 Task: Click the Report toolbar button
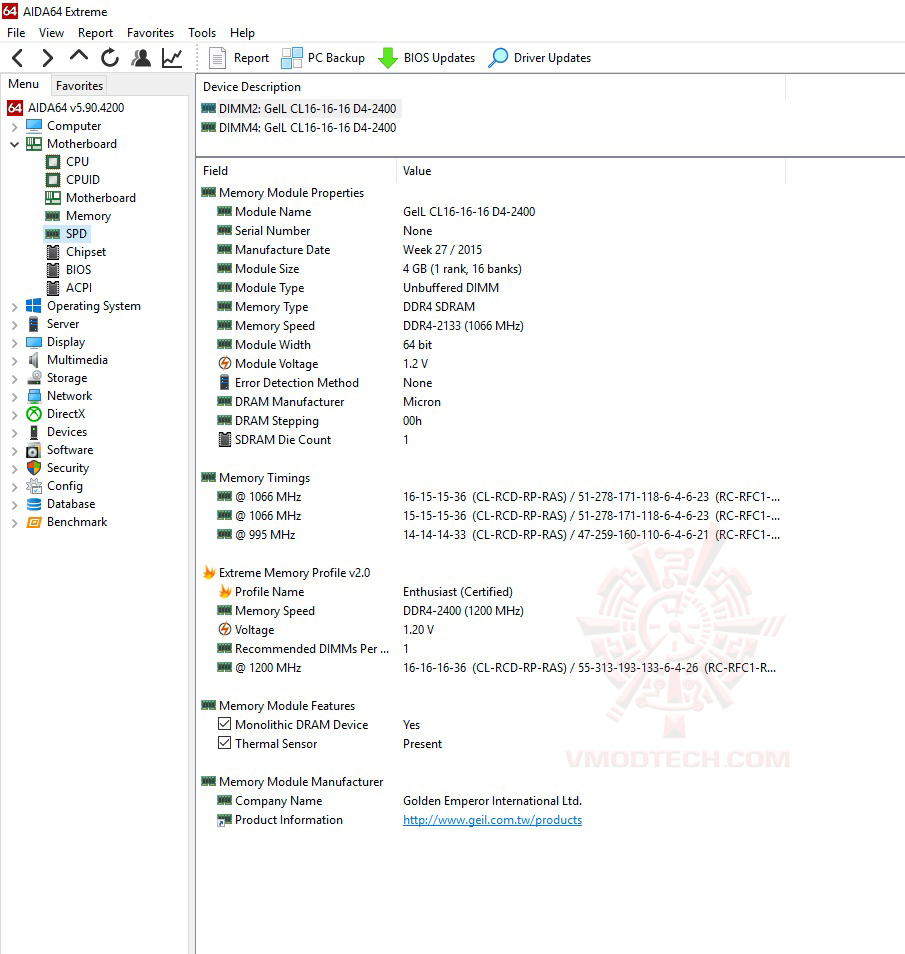point(239,58)
